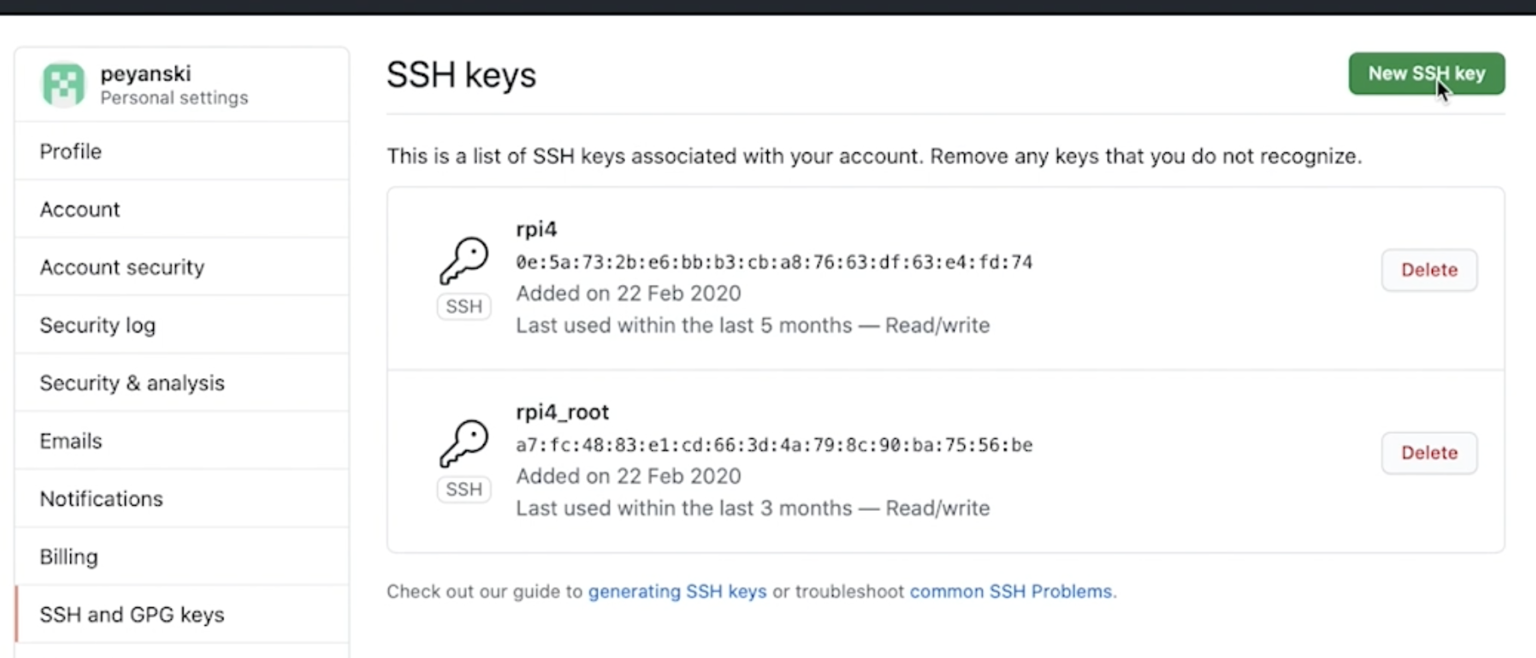Click the SSH badge under the rpi4_root key
1536x658 pixels.
coord(463,489)
